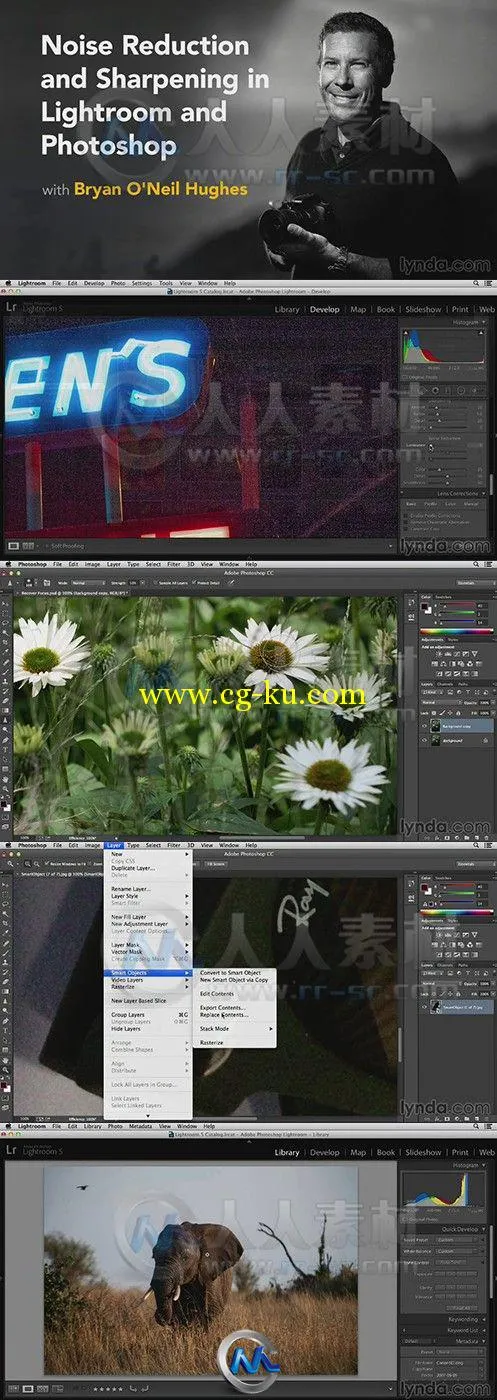The height and width of the screenshot is (1400, 497).
Task: Switch to Print module in Lightroom Library window
Action: [460, 1152]
